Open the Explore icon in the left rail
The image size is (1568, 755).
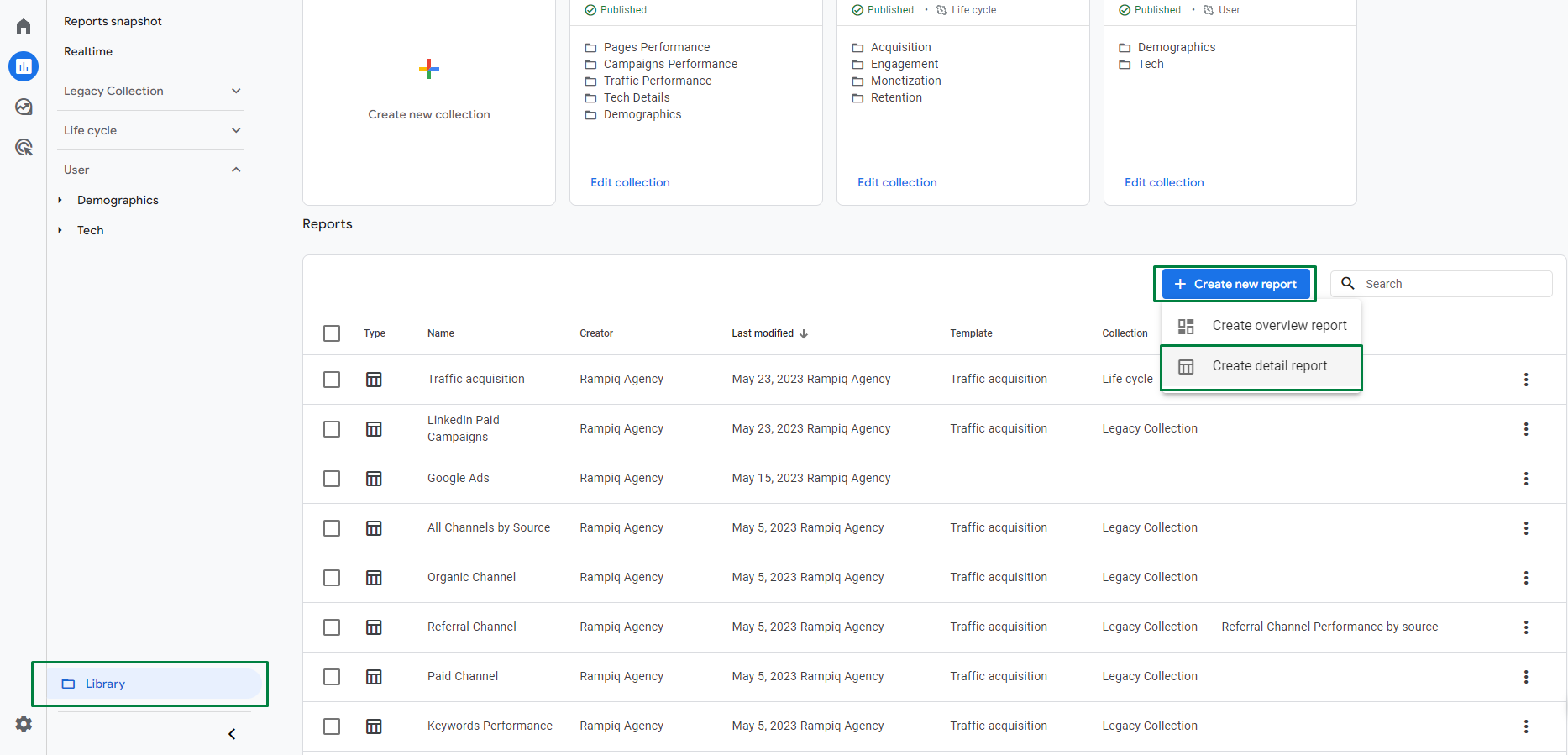24,107
